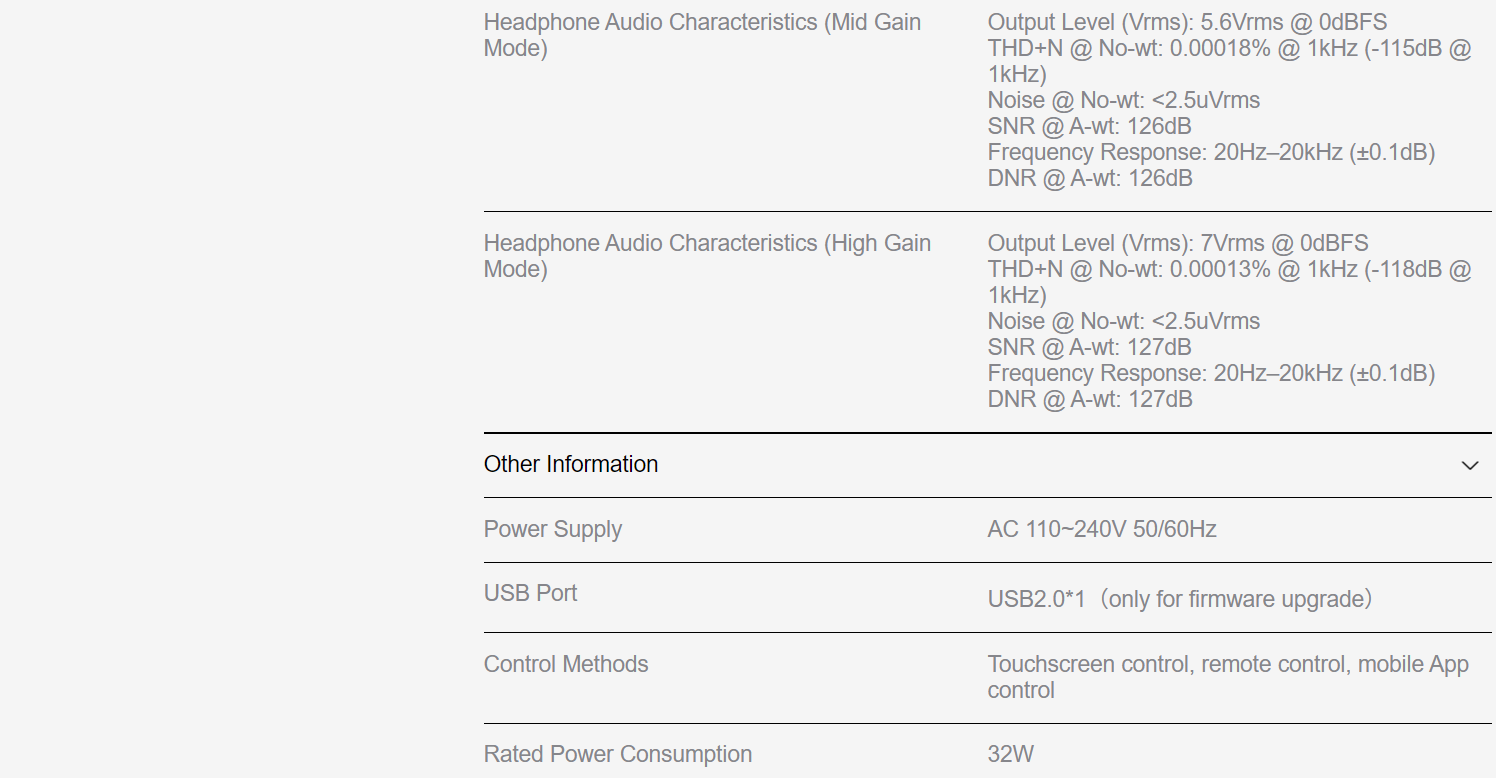The image size is (1496, 778).
Task: Click the 0.00013% THD+N specification line
Action: coord(1229,269)
